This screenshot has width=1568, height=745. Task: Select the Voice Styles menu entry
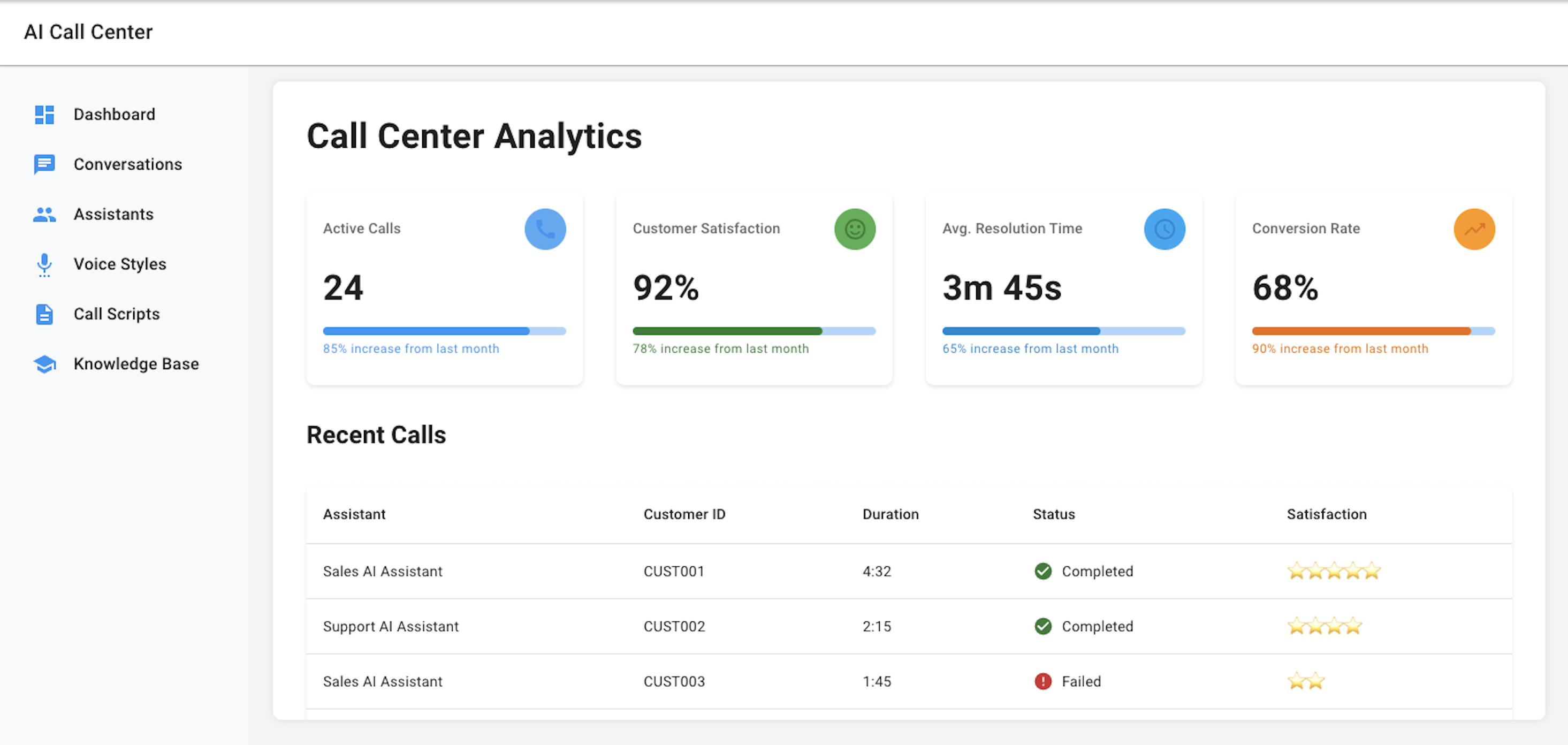120,264
